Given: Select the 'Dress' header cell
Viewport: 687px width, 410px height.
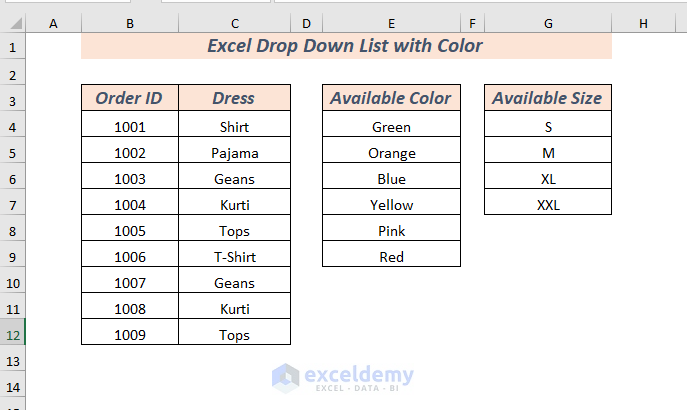Looking at the screenshot, I should pyautogui.click(x=234, y=98).
